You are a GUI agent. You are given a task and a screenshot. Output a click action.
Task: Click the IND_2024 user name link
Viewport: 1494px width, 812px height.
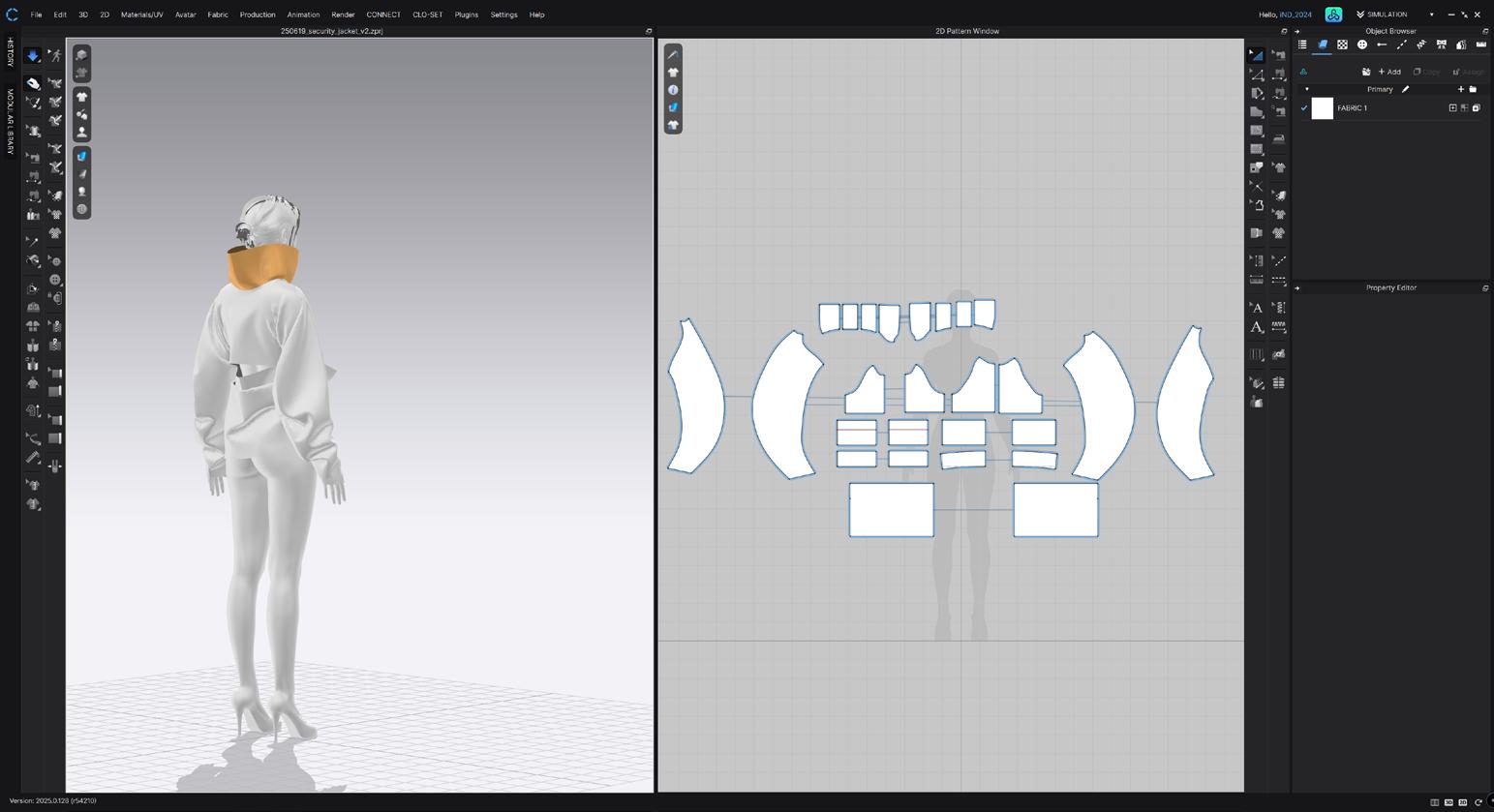pyautogui.click(x=1296, y=15)
